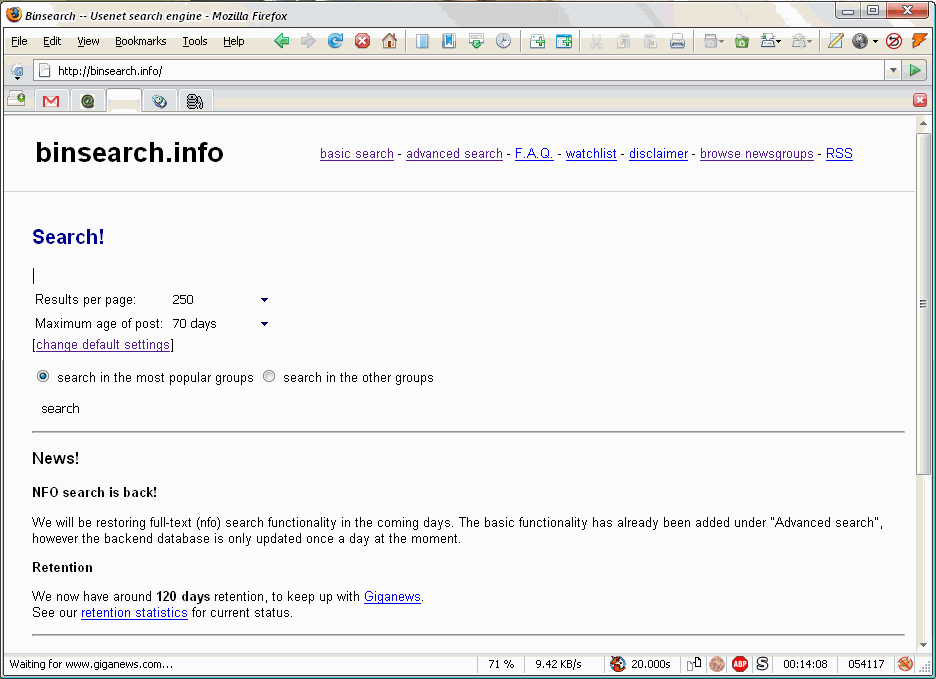Open the address bar URL history dropdown

893,70
